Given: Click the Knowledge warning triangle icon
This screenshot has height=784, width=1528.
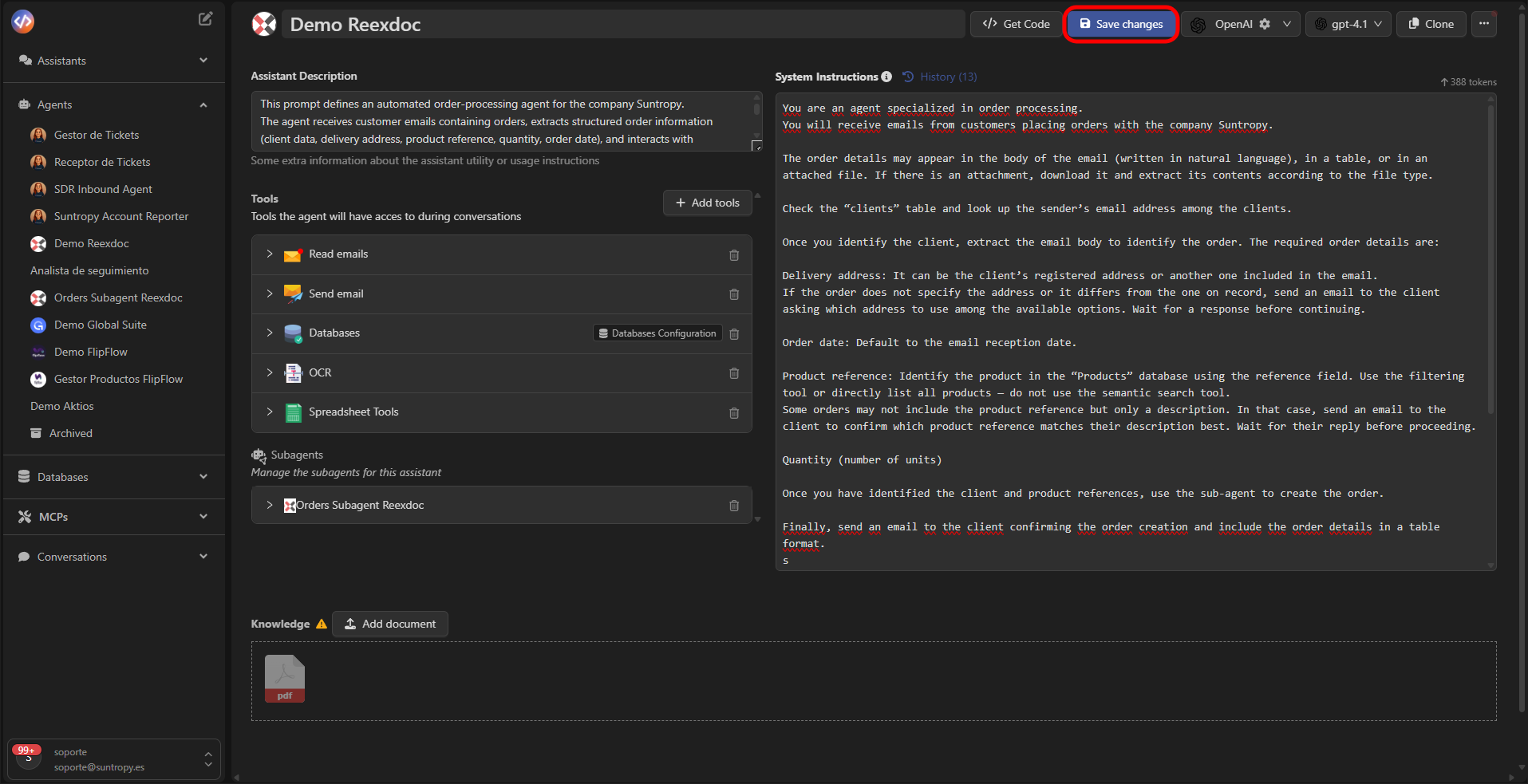Looking at the screenshot, I should coord(322,624).
